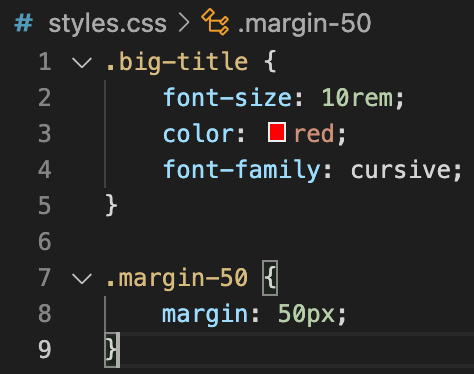Click the font-family property name

242,170
